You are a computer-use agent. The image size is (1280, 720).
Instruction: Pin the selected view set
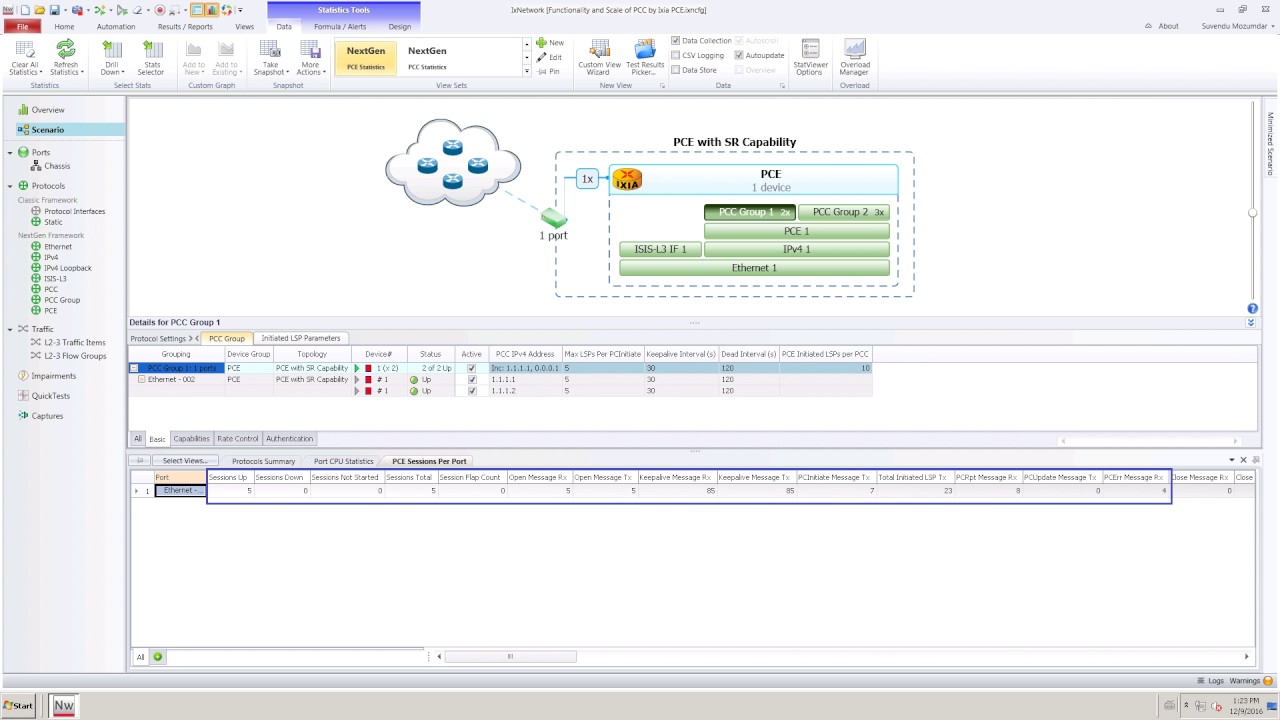(548, 71)
